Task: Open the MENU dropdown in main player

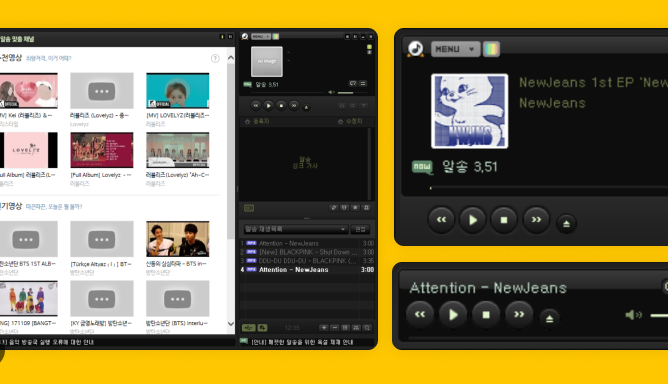Action: (x=261, y=37)
